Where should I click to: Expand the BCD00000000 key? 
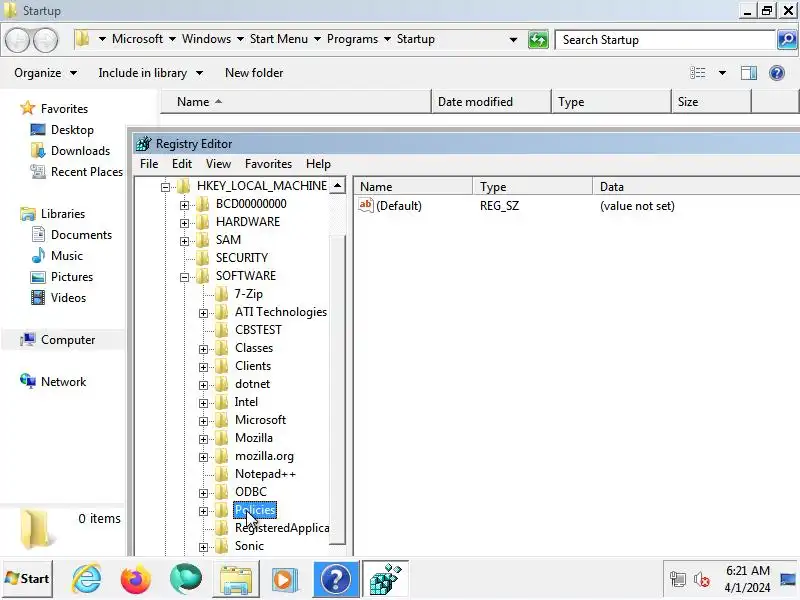[184, 205]
